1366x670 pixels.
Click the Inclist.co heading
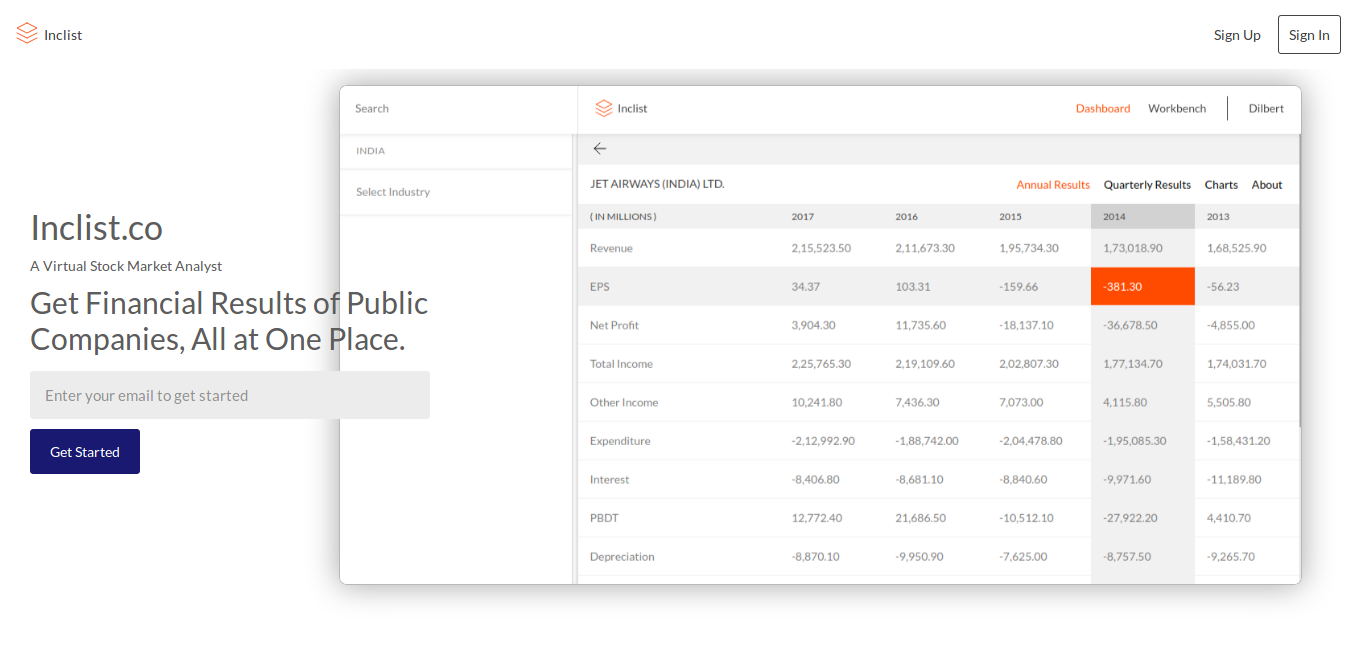[x=96, y=228]
